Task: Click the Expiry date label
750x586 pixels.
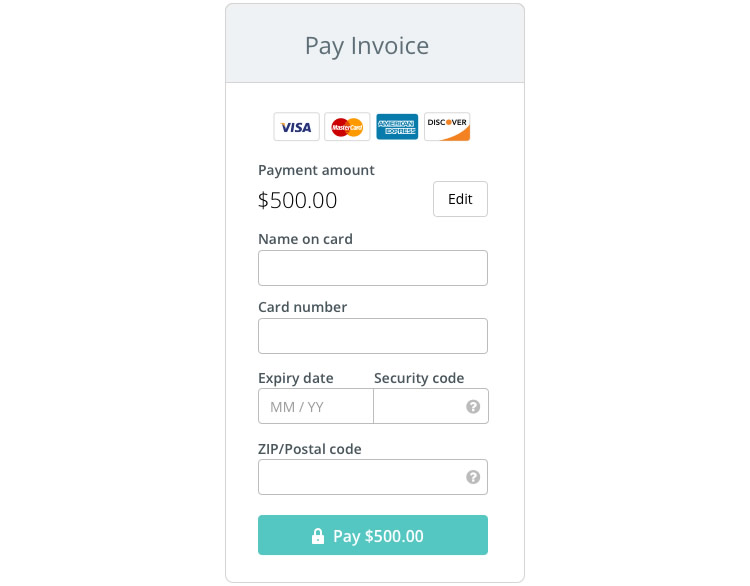Action: (x=296, y=378)
